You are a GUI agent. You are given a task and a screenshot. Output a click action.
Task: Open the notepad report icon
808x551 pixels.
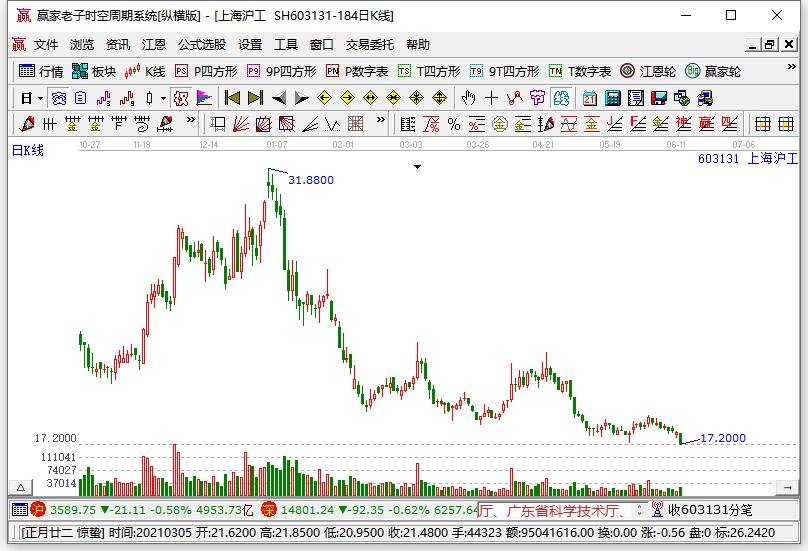pyautogui.click(x=636, y=98)
